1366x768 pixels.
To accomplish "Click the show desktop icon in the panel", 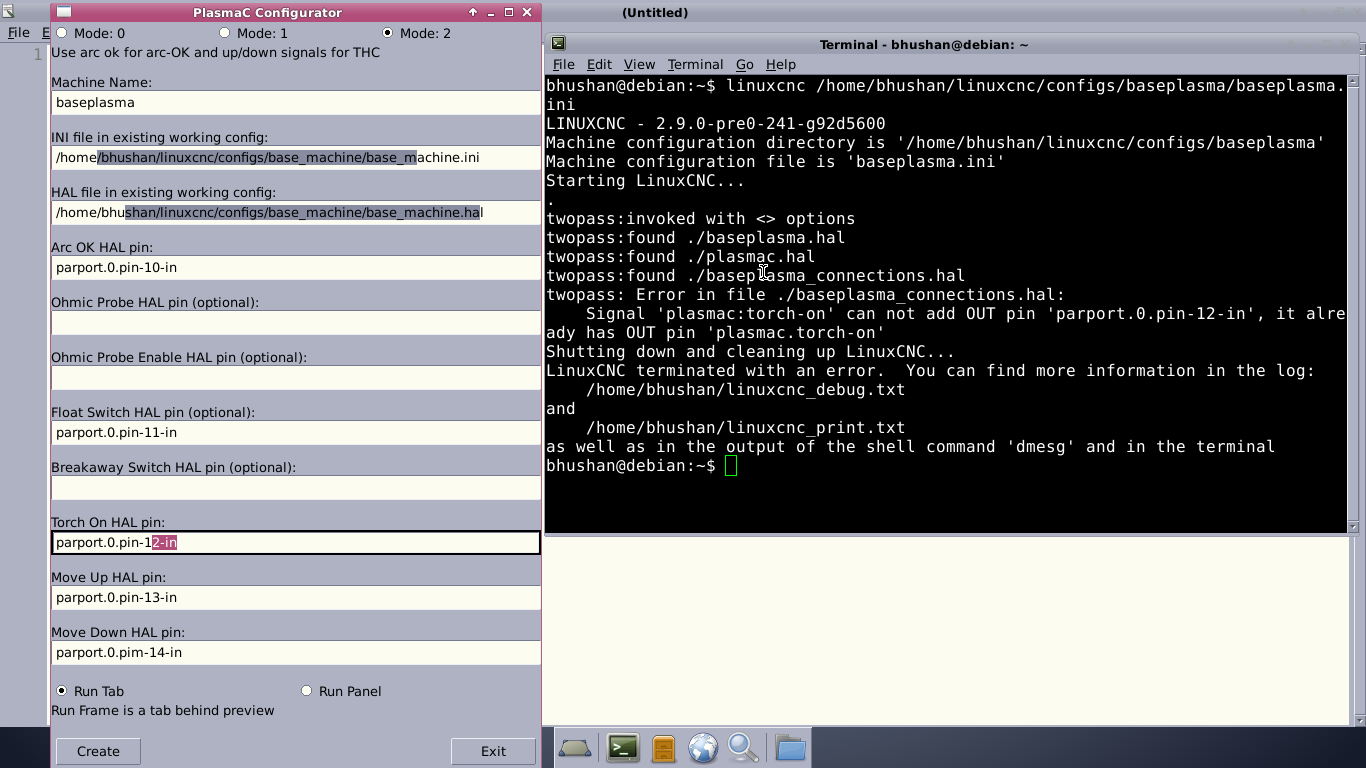I will tap(575, 748).
